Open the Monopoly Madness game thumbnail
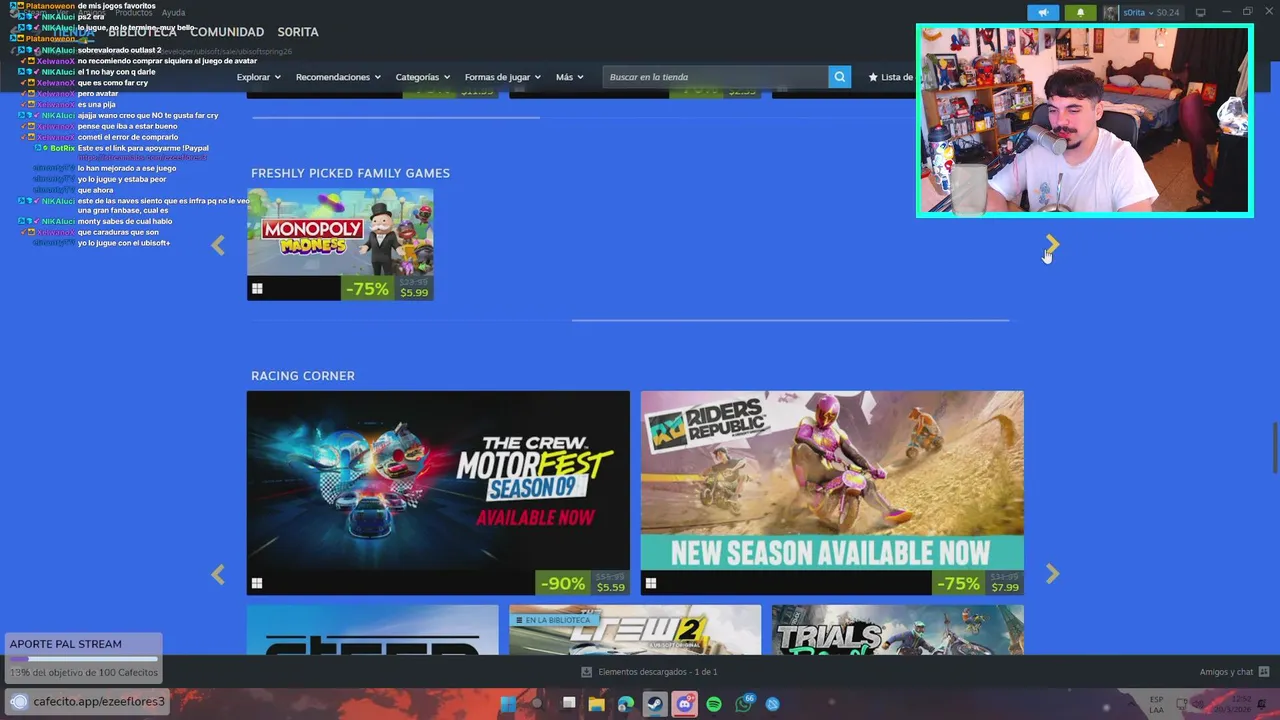 coord(340,232)
